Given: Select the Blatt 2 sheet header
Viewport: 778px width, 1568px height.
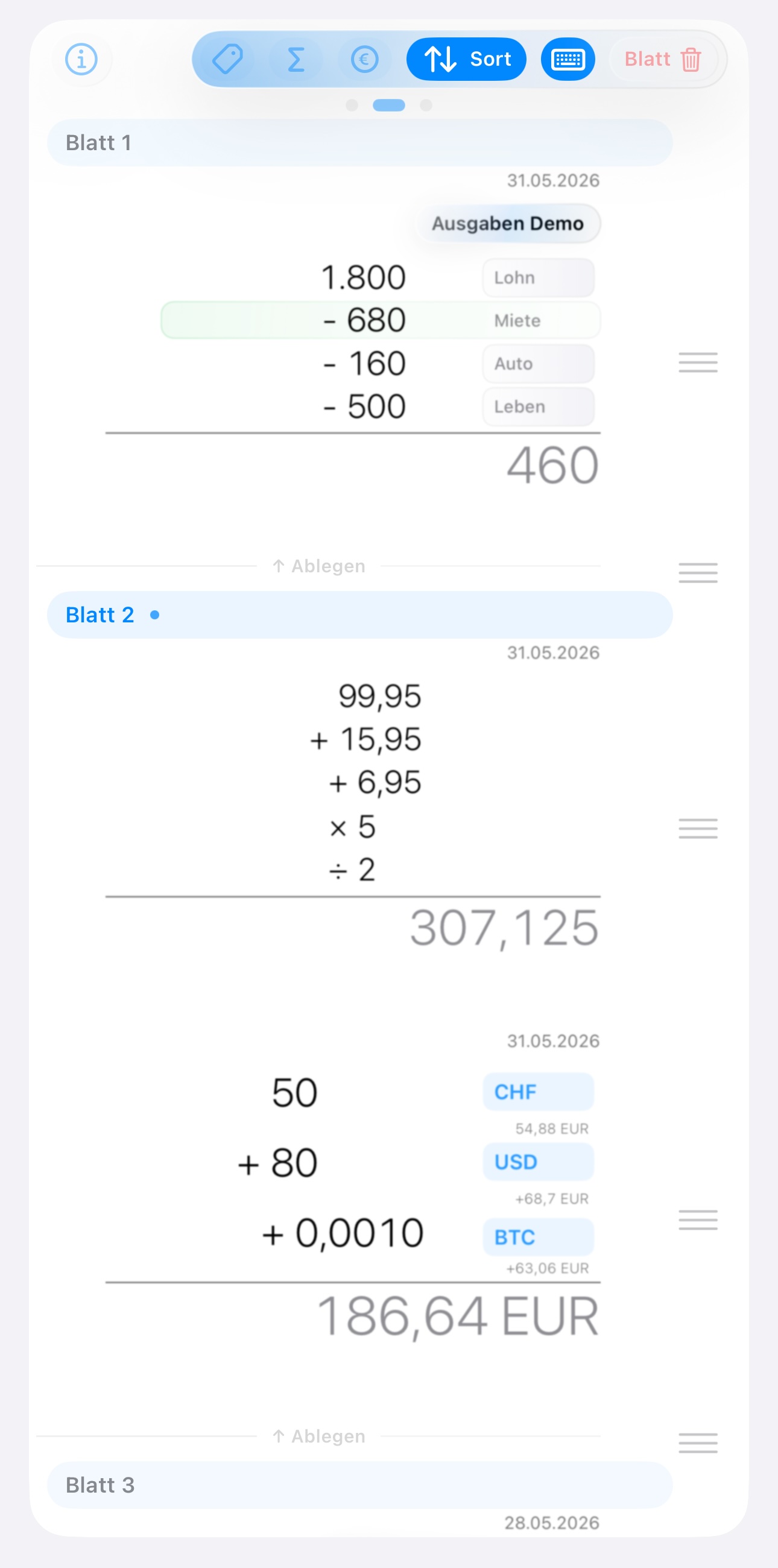Looking at the screenshot, I should point(360,615).
